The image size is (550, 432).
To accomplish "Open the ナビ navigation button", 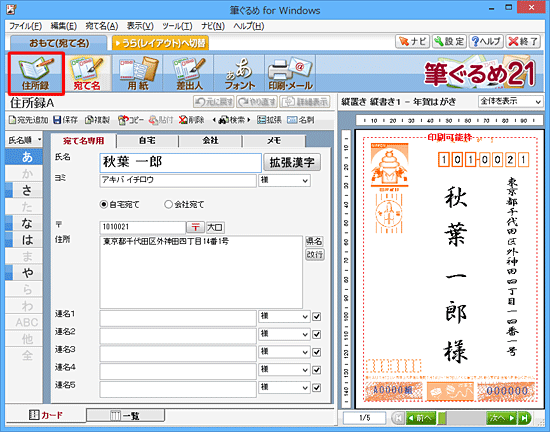I will click(412, 42).
